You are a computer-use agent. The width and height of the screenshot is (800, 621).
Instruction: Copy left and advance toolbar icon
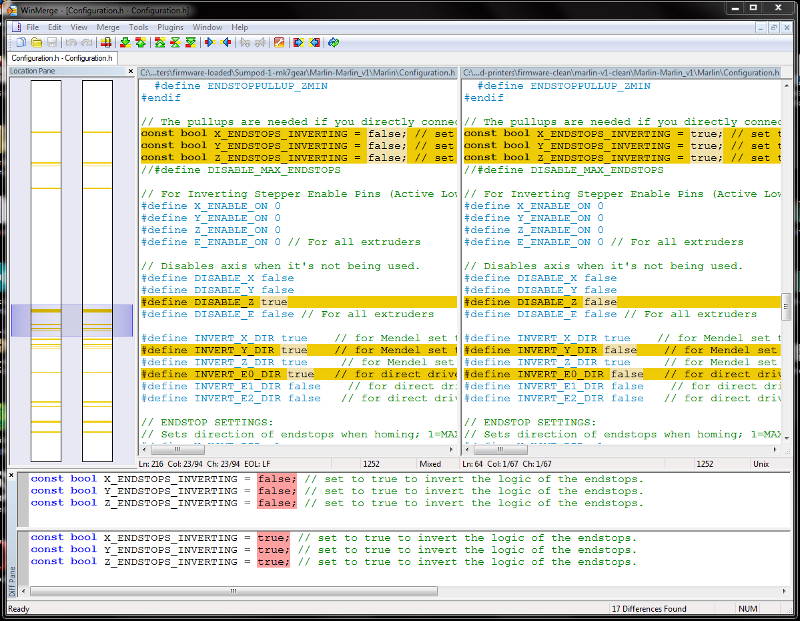pyautogui.click(x=261, y=42)
